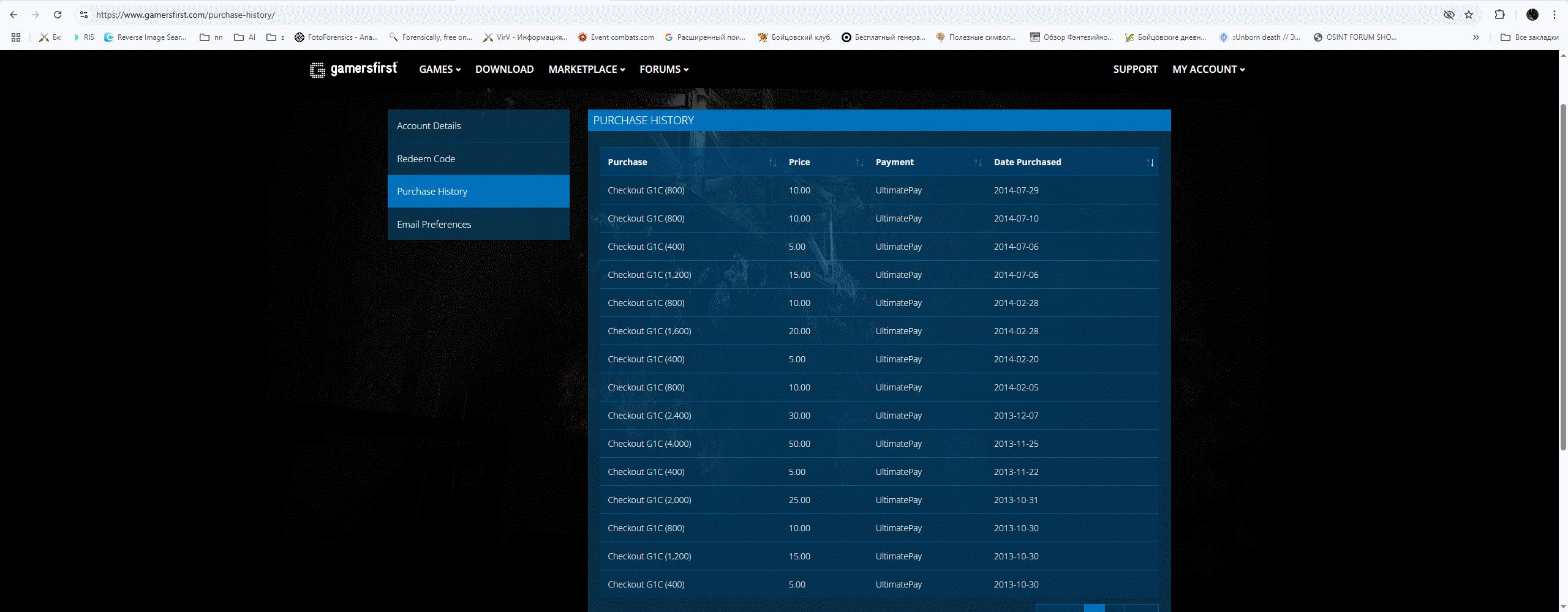
Task: Sort table by Purchase column
Action: [x=691, y=162]
